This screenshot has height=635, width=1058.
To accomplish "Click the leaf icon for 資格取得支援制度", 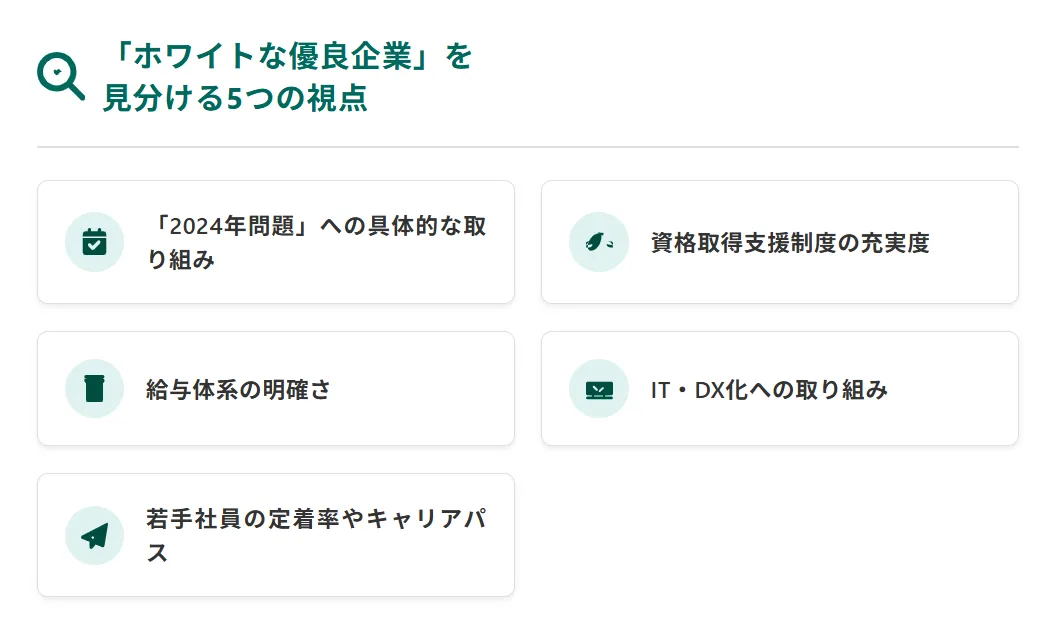I will tap(598, 242).
